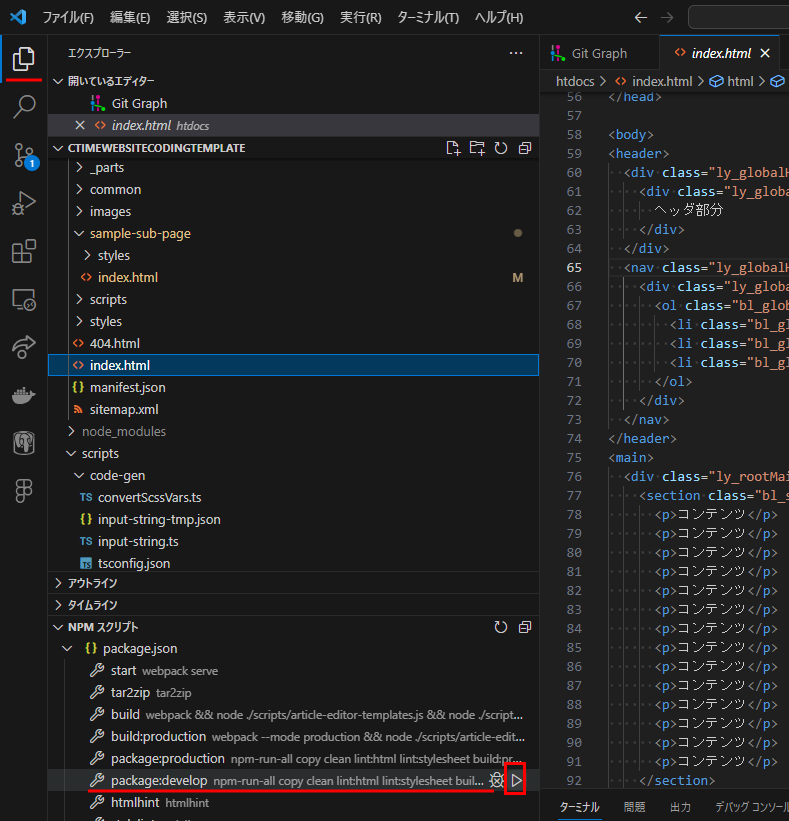The width and height of the screenshot is (789, 821).
Task: Open the Search view in activity bar
Action: (24, 106)
